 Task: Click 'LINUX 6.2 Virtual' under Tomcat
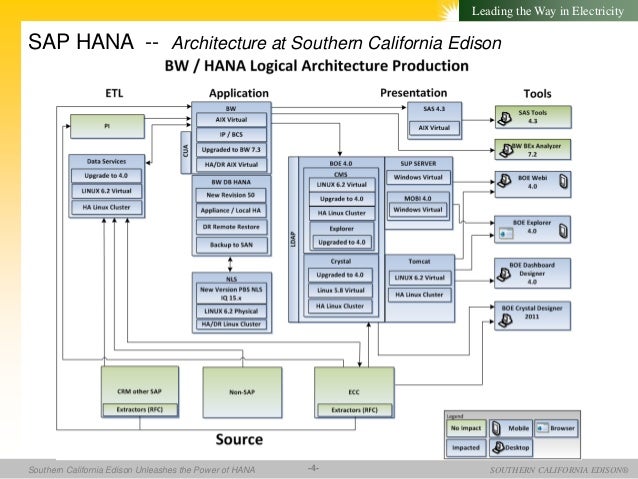(x=420, y=278)
